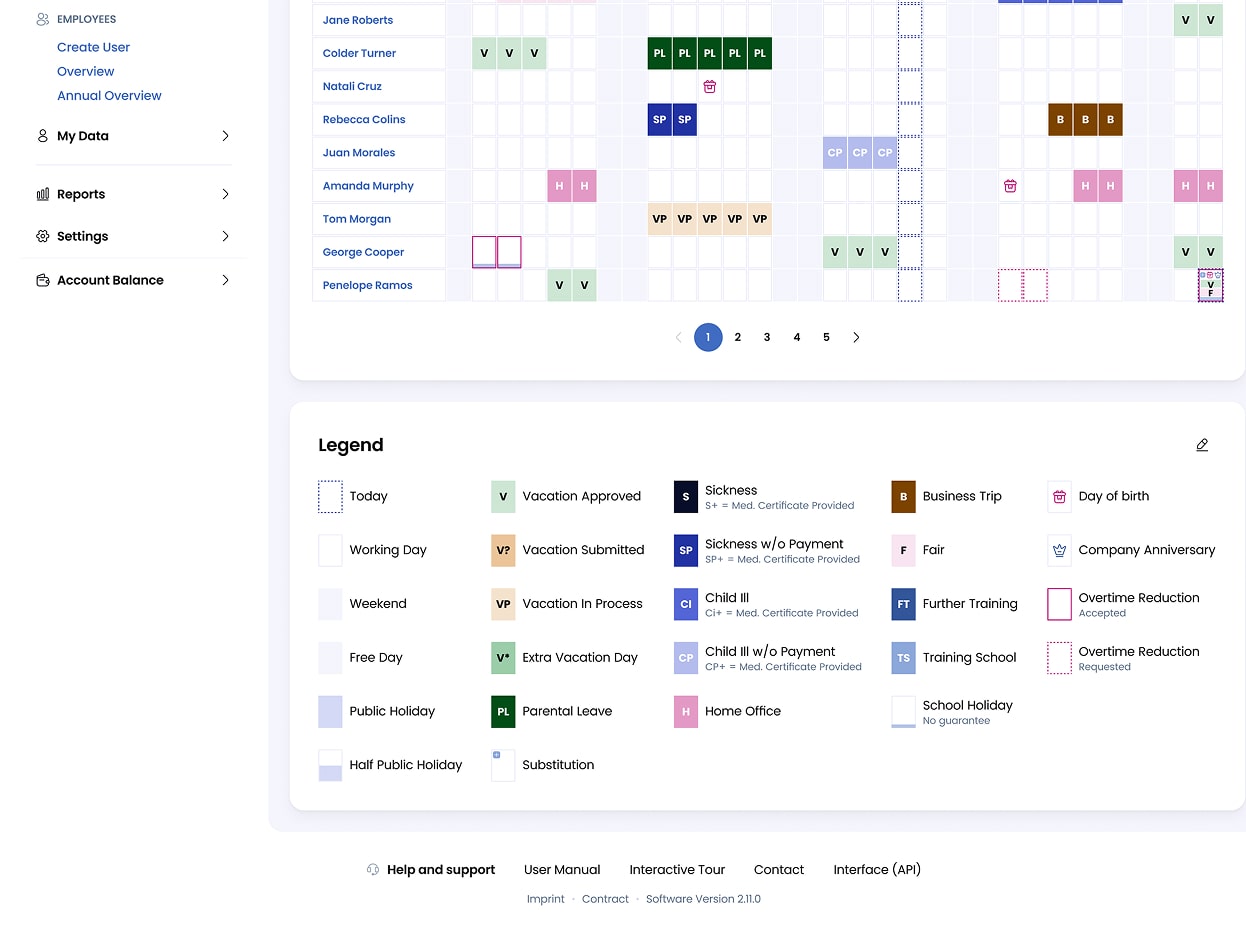
Task: Click Rebecca Colins' first Business Trip cell
Action: click(1060, 119)
